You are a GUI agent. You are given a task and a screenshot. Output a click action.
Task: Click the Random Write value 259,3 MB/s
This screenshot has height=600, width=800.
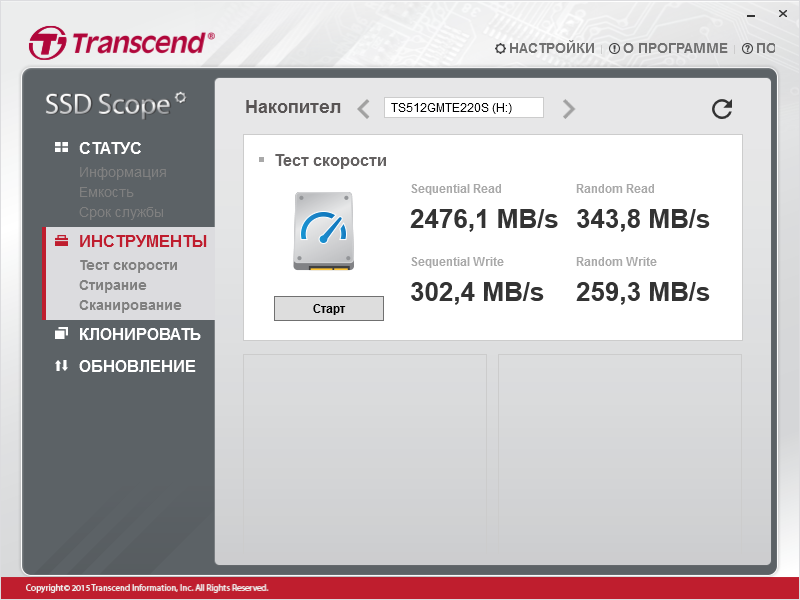(643, 292)
